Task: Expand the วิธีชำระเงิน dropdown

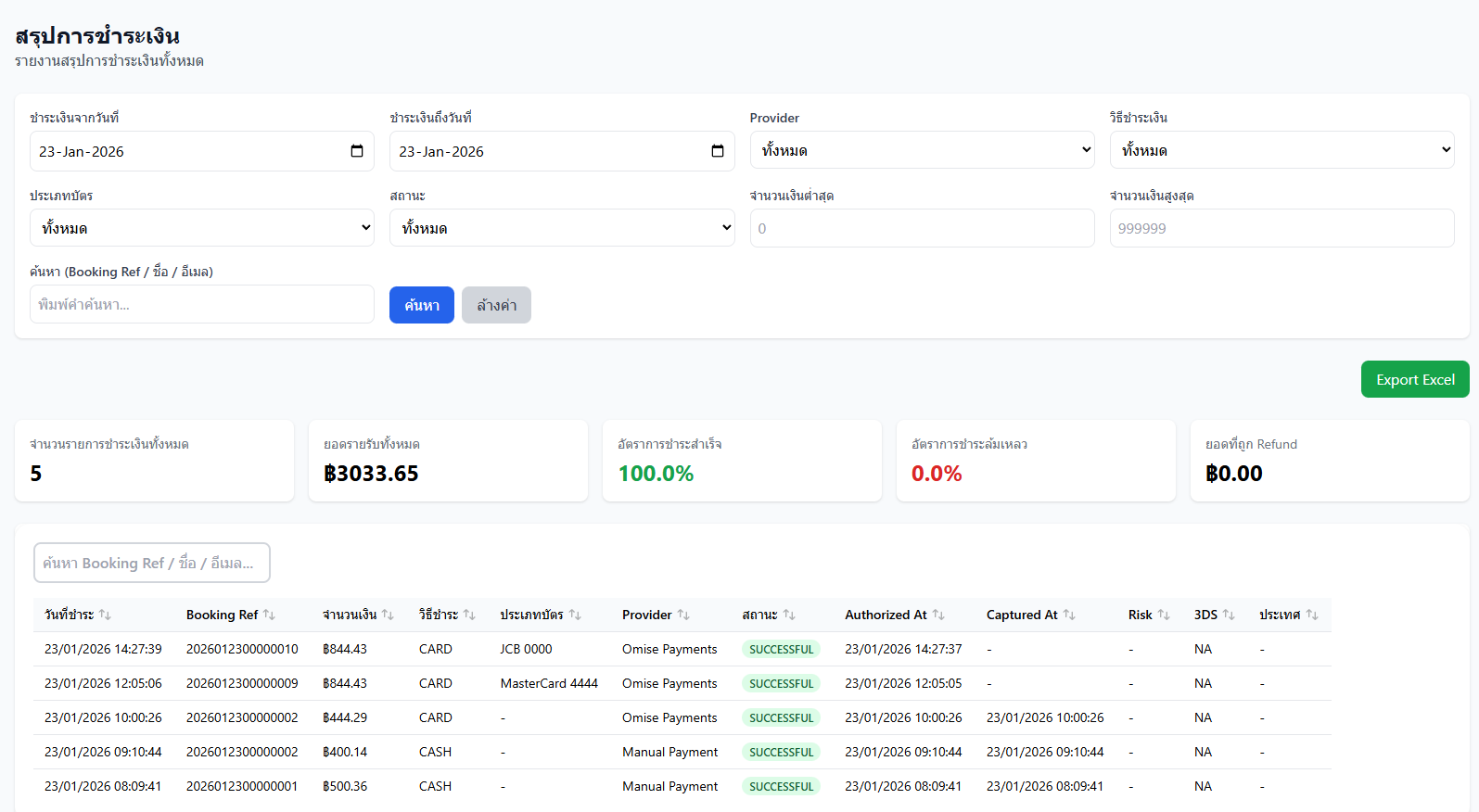Action: click(x=1281, y=150)
